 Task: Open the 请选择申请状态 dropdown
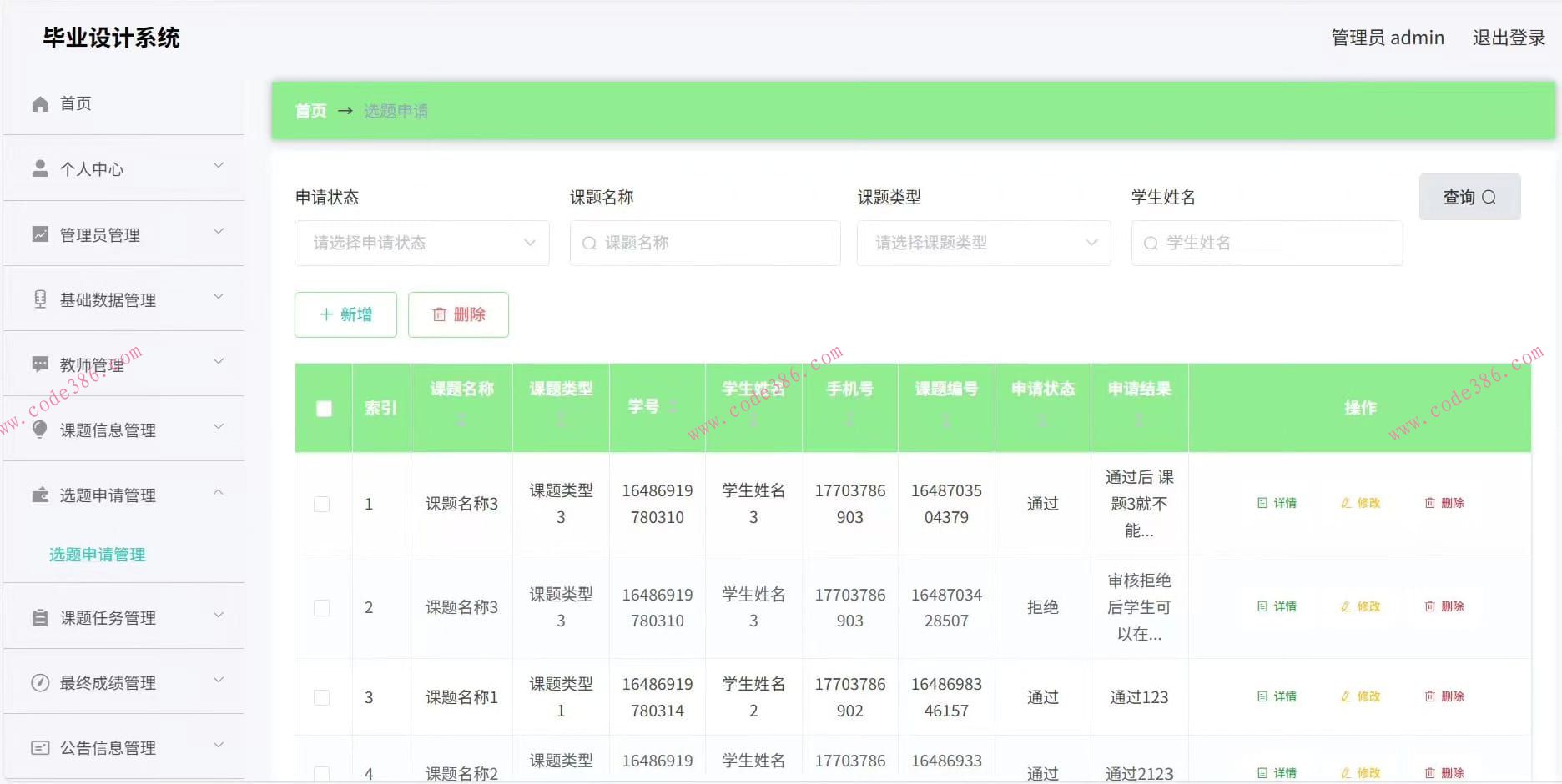coord(421,243)
